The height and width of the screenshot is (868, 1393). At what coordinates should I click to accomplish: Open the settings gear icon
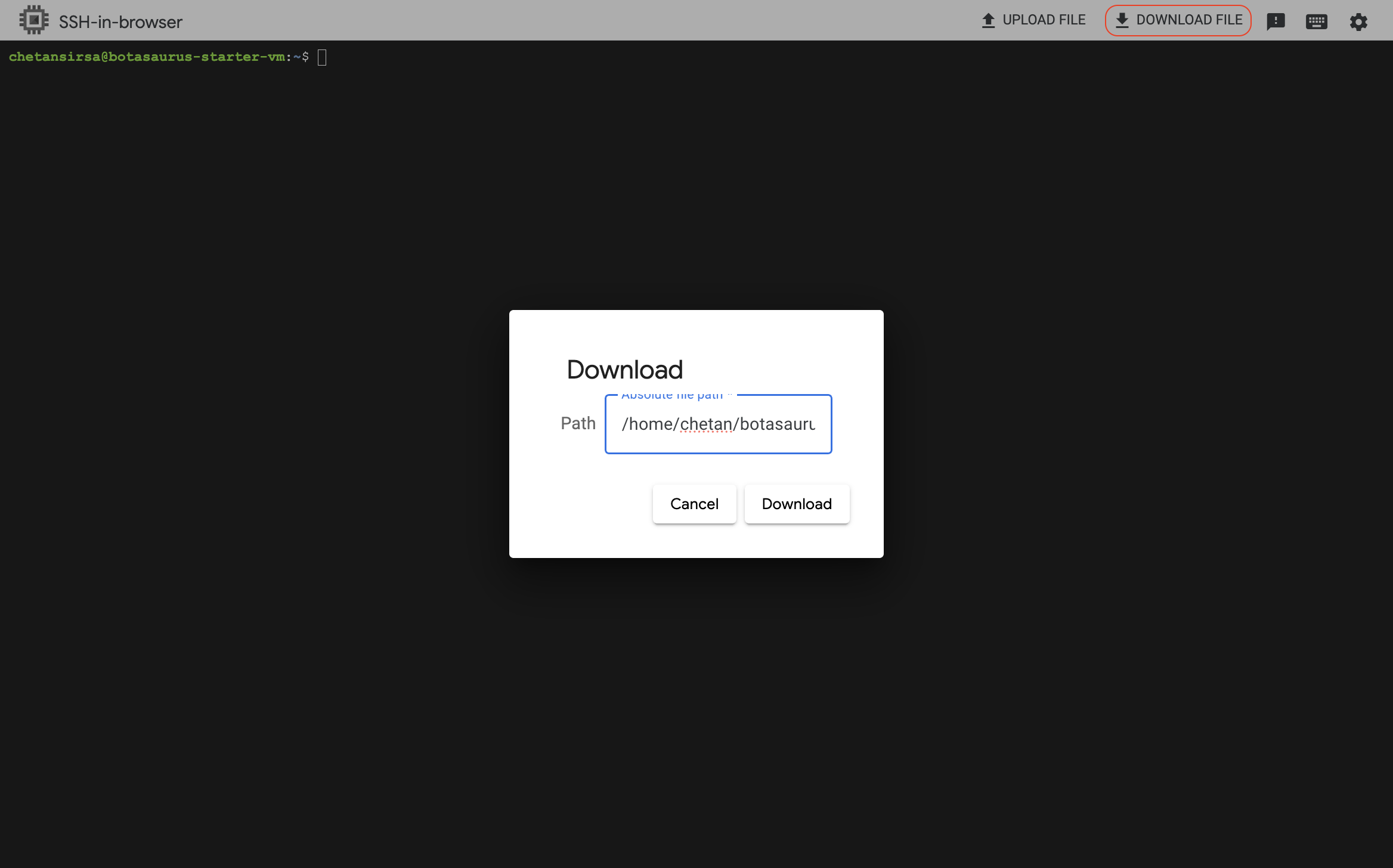coord(1358,21)
